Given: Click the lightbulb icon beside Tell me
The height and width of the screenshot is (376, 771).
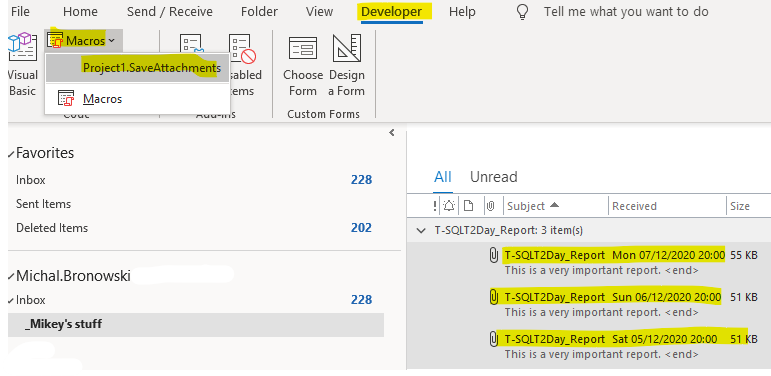Looking at the screenshot, I should (x=523, y=12).
